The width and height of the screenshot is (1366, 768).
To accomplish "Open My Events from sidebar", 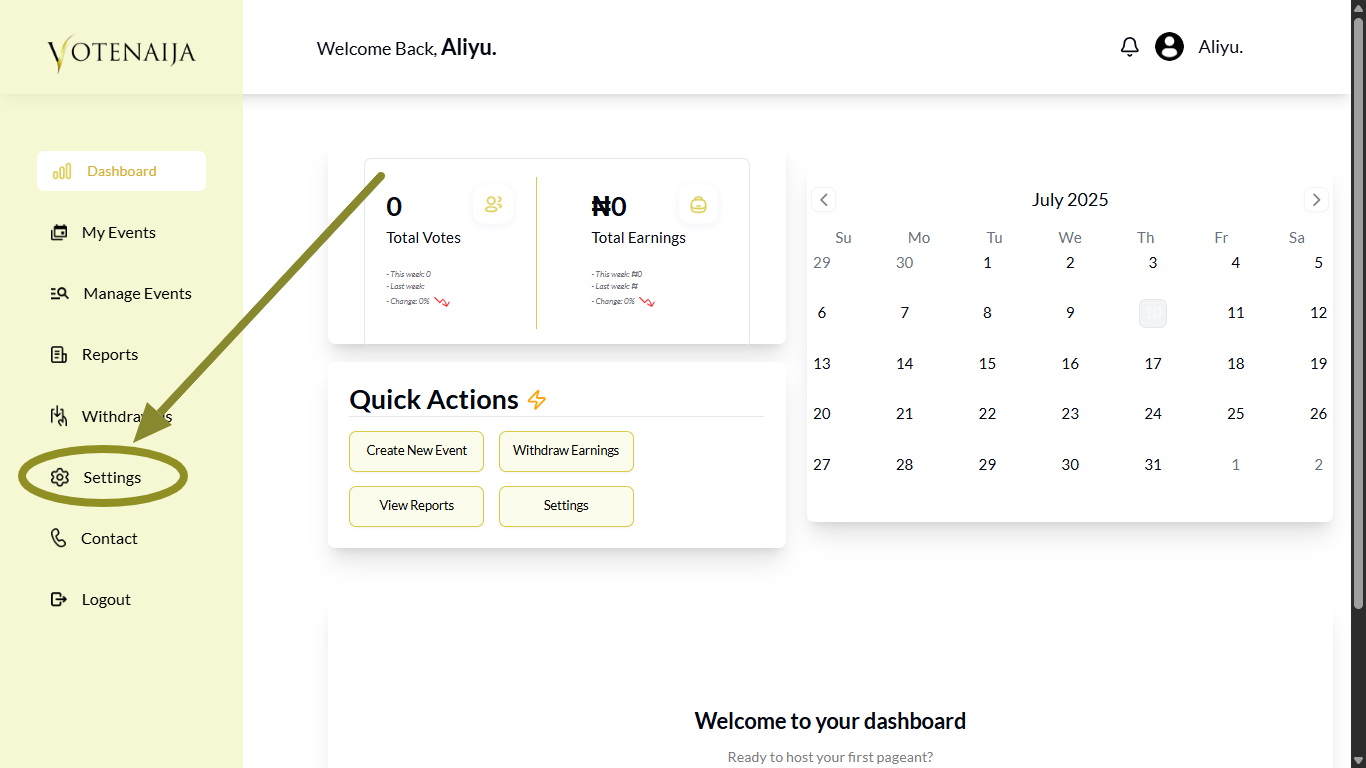I will pyautogui.click(x=118, y=232).
